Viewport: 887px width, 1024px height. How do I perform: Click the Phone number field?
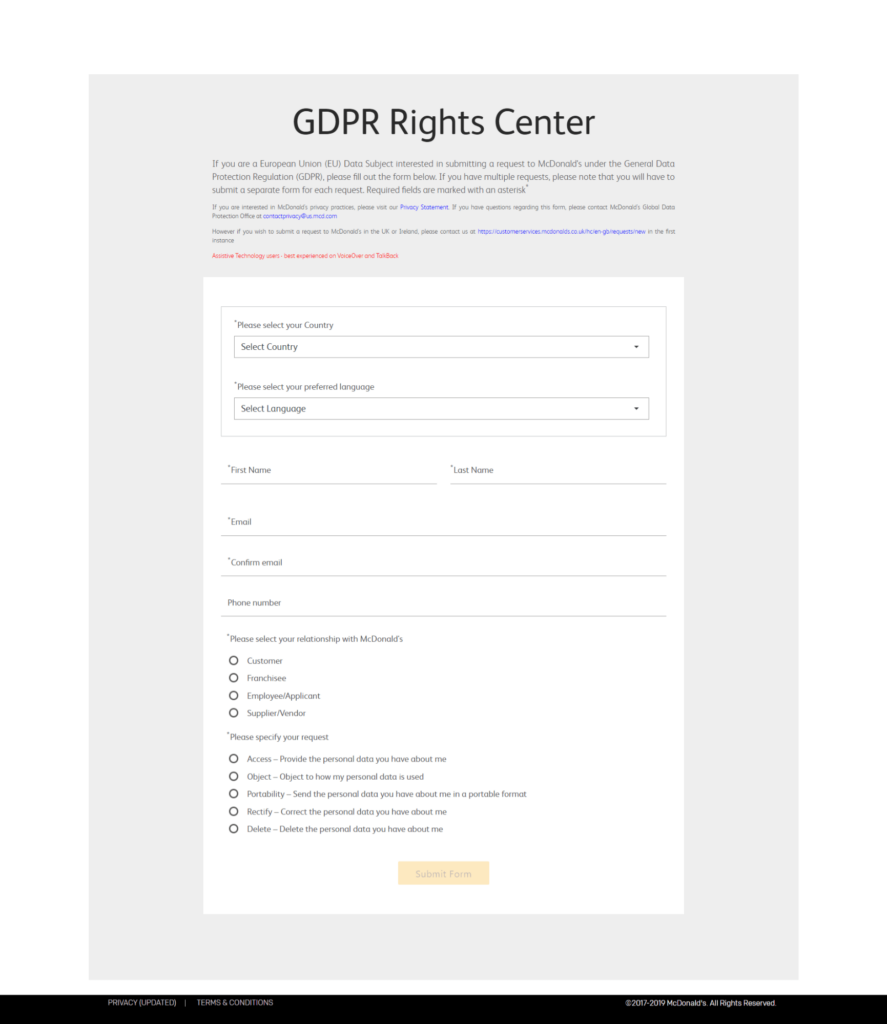click(x=443, y=603)
